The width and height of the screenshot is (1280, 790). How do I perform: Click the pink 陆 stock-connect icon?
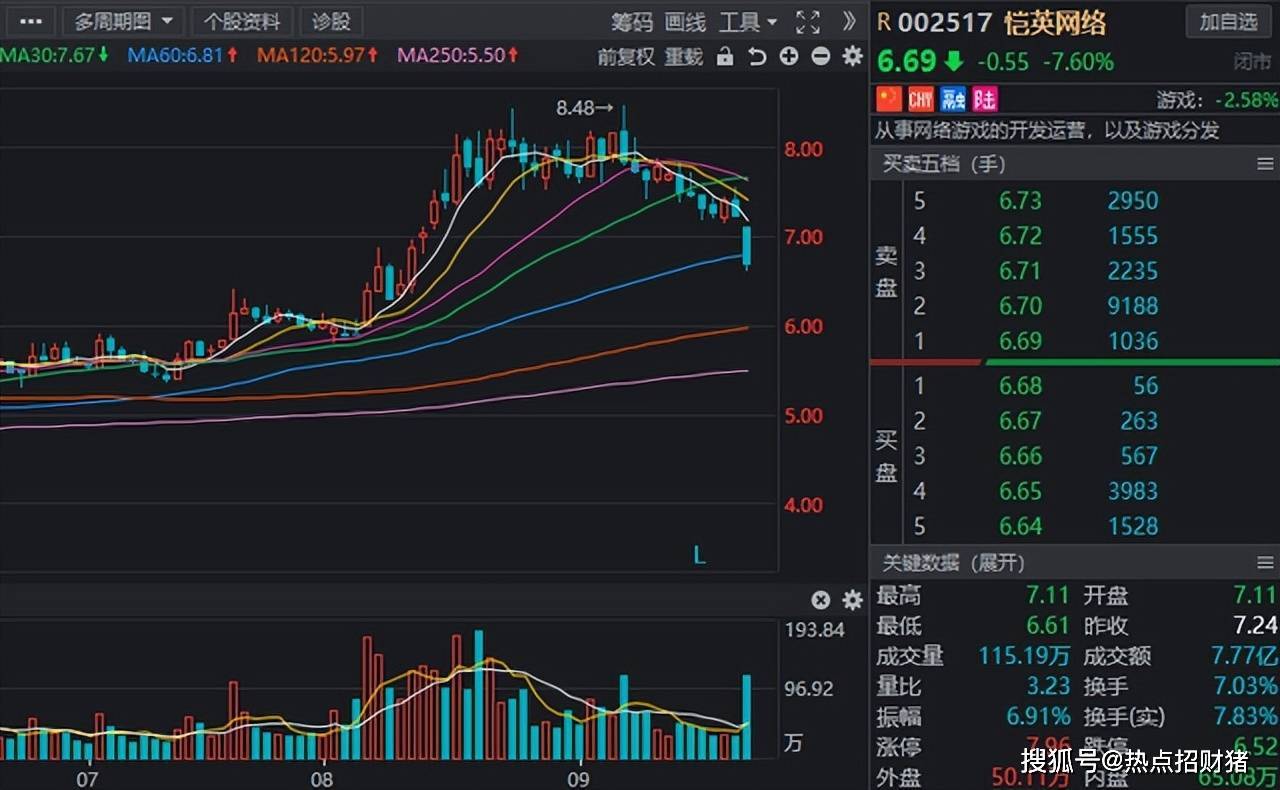(x=986, y=98)
